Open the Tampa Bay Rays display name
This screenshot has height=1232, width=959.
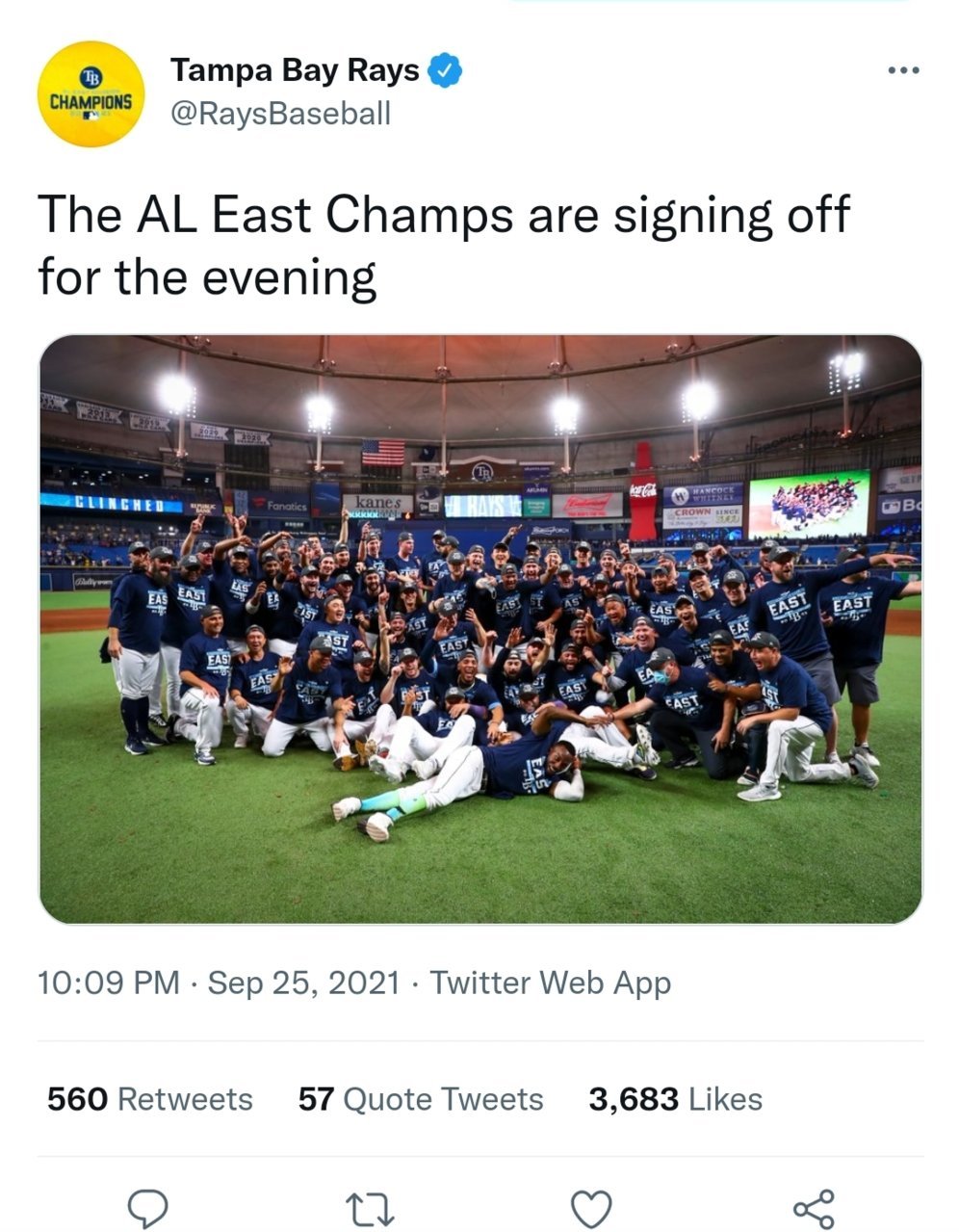pos(295,70)
